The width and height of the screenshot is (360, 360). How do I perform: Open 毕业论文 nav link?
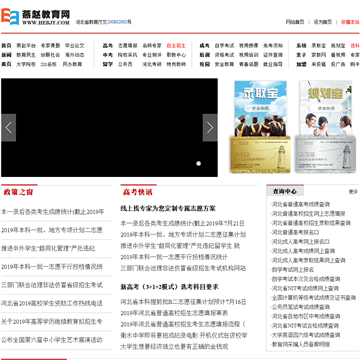[75, 46]
